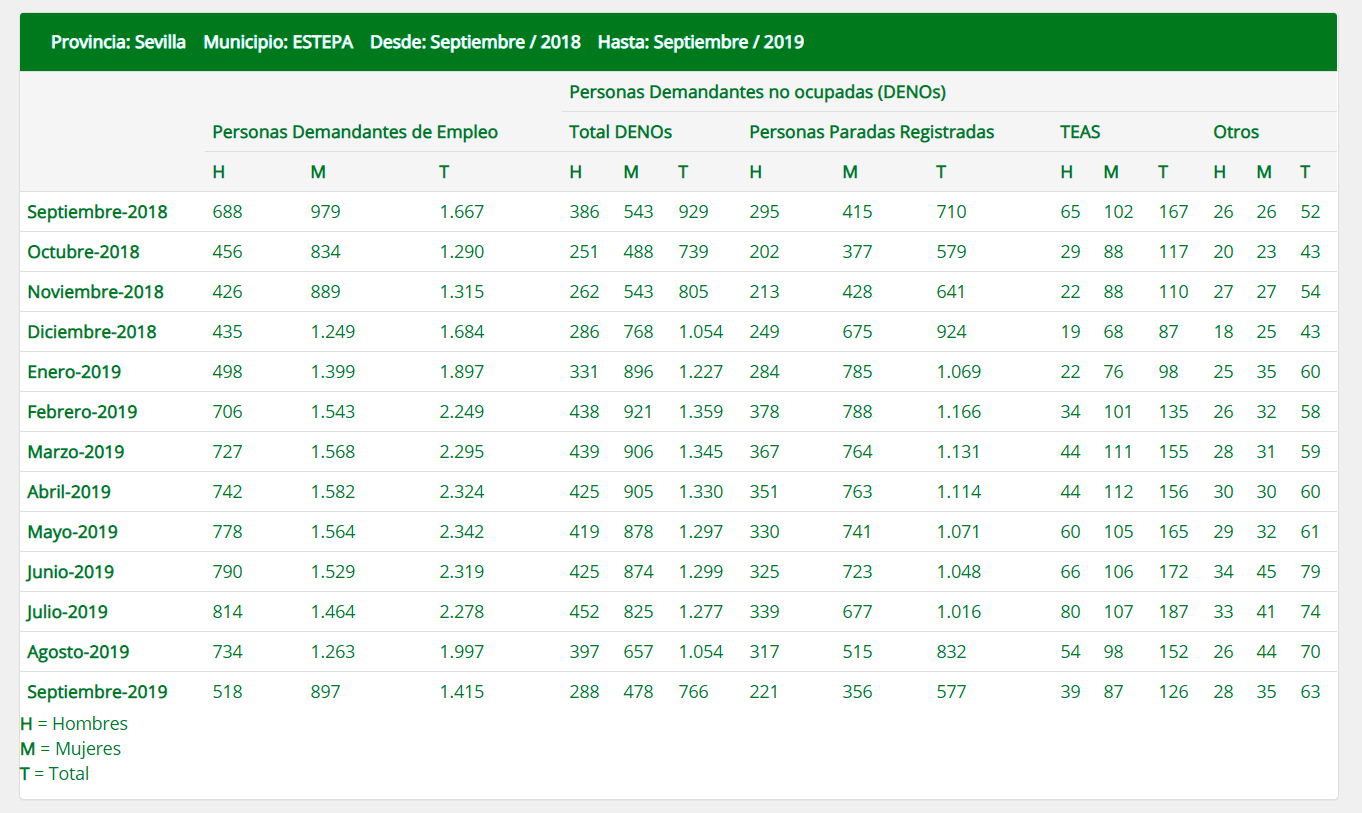Click the Enero-2019 row label
Screen dimensions: 1362x813
click(74, 372)
